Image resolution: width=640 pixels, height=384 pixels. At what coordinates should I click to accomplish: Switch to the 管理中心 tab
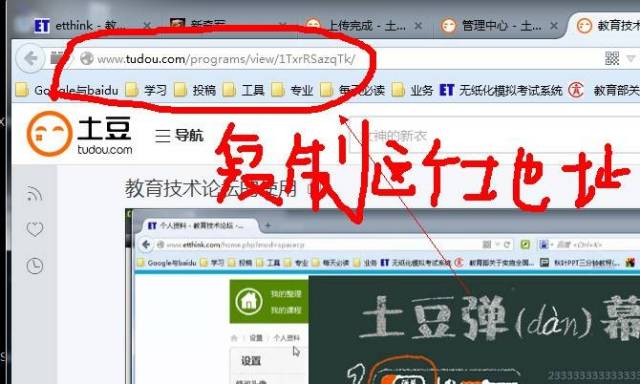coord(500,26)
